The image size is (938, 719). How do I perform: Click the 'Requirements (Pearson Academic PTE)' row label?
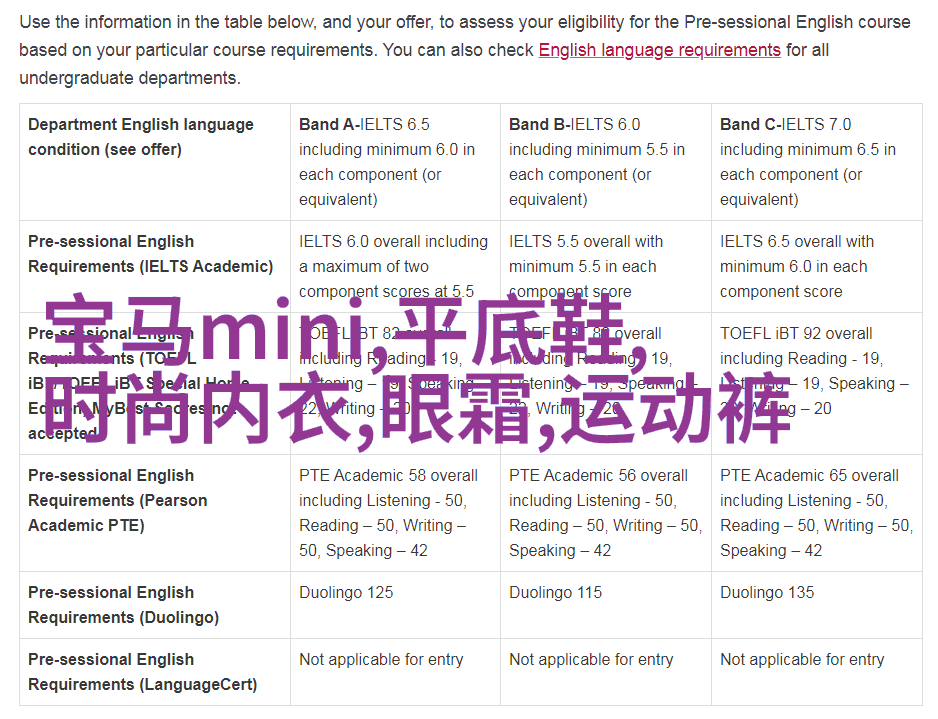[x=155, y=513]
